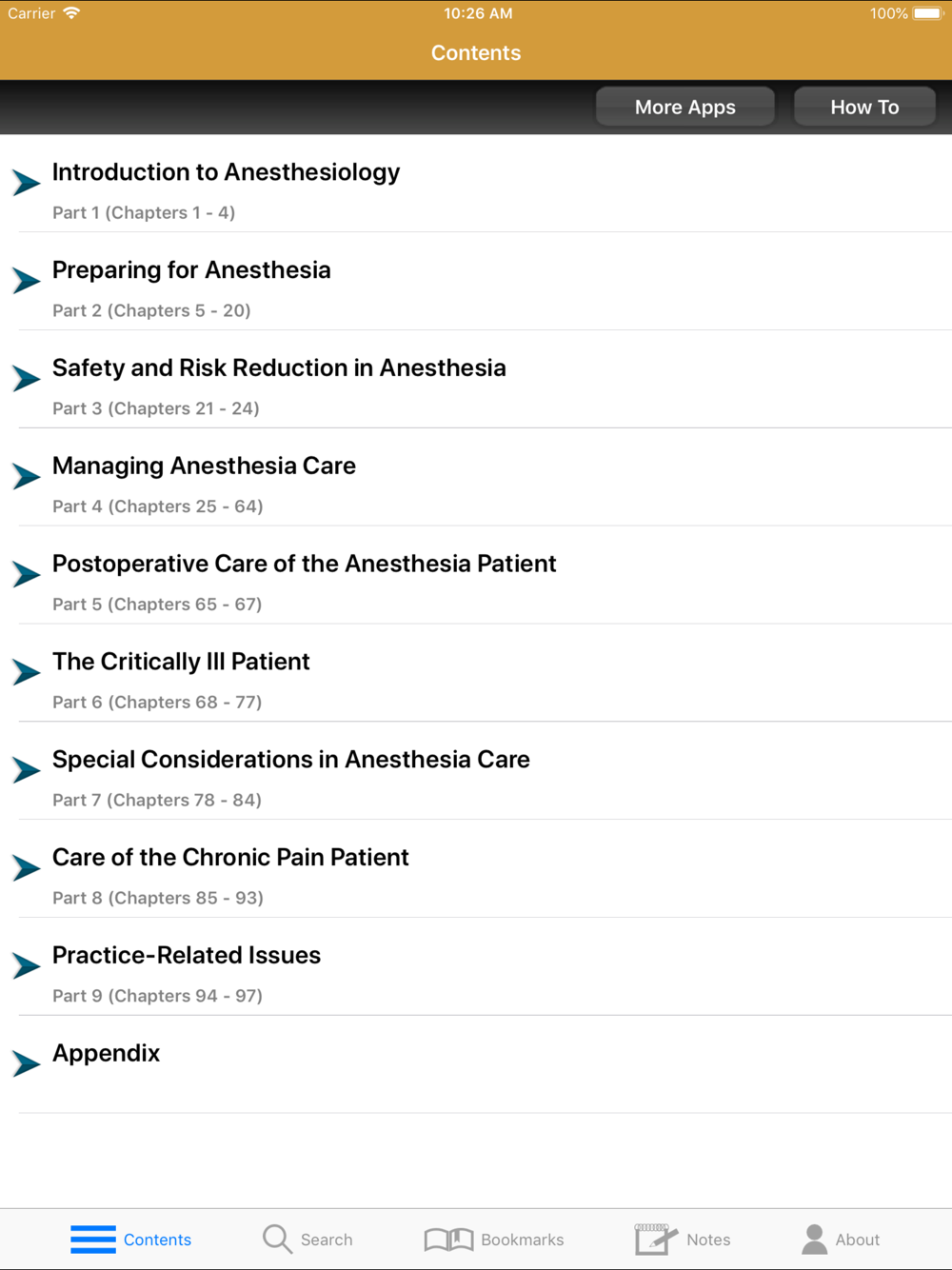This screenshot has width=952, height=1270.
Task: Tap the battery icon in status bar
Action: tap(927, 13)
